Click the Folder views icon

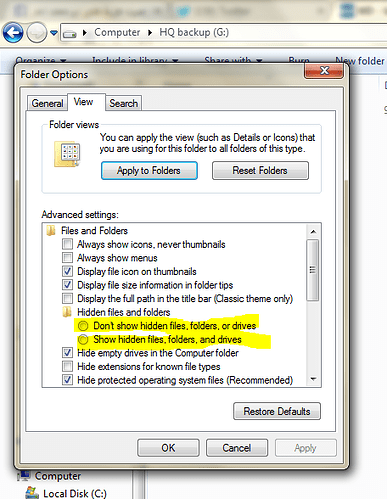[x=67, y=154]
